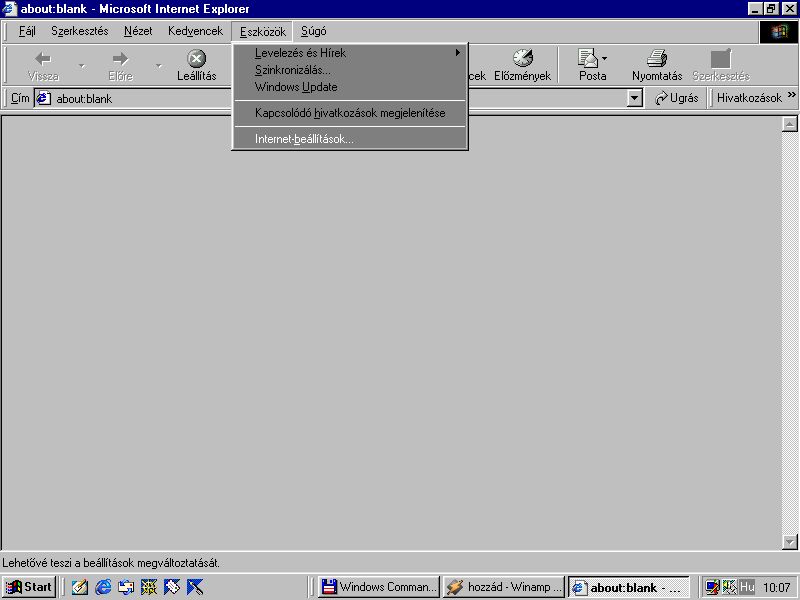Click the IE icon in the title bar
Viewport: 800px width, 600px height.
pos(10,9)
